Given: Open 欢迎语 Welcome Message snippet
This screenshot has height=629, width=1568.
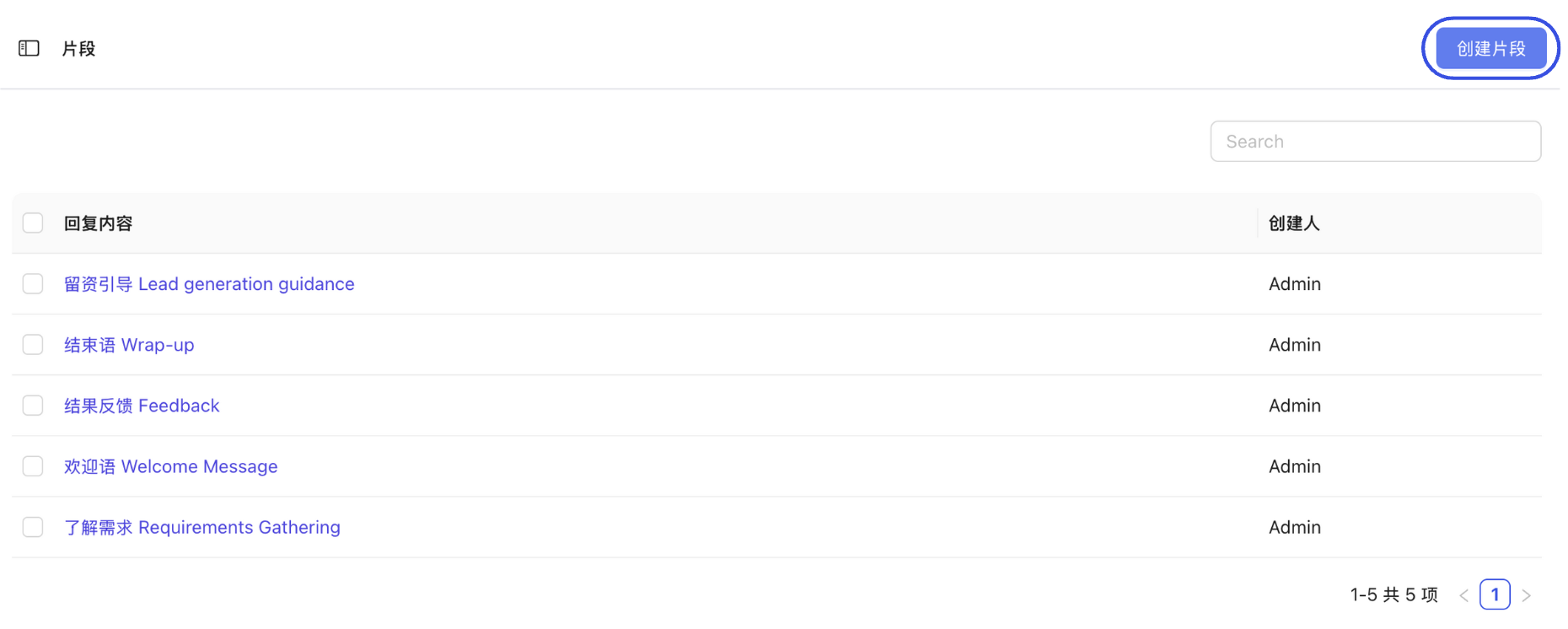Looking at the screenshot, I should point(170,466).
